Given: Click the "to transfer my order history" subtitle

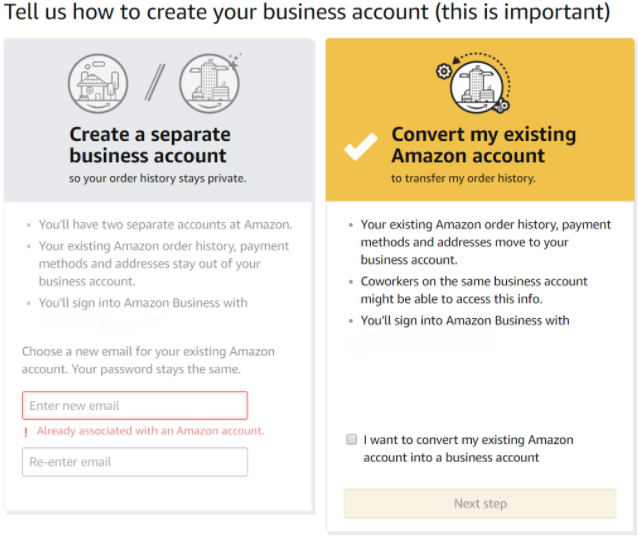Looking at the screenshot, I should click(463, 178).
